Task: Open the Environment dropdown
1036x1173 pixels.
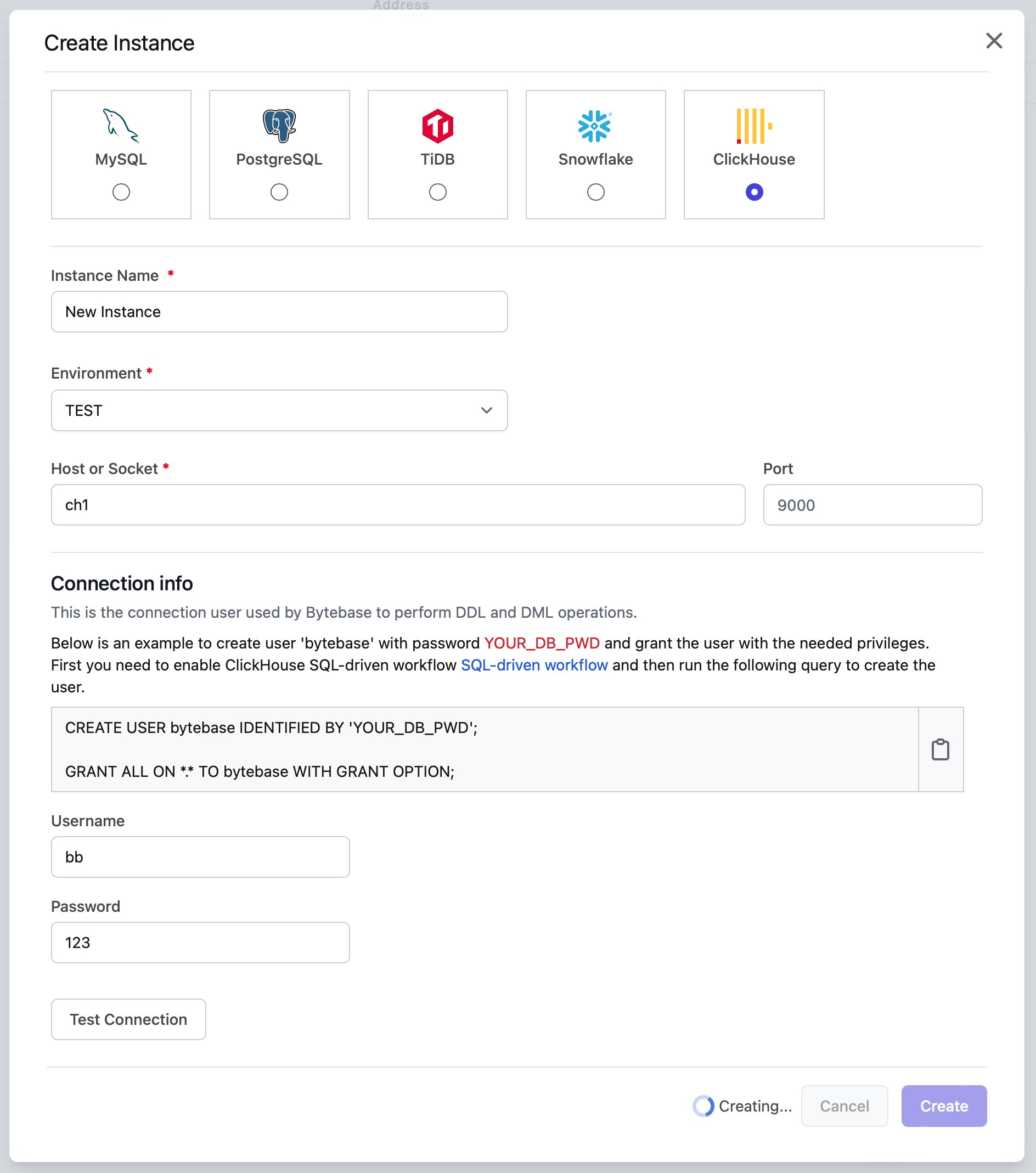Action: click(279, 410)
